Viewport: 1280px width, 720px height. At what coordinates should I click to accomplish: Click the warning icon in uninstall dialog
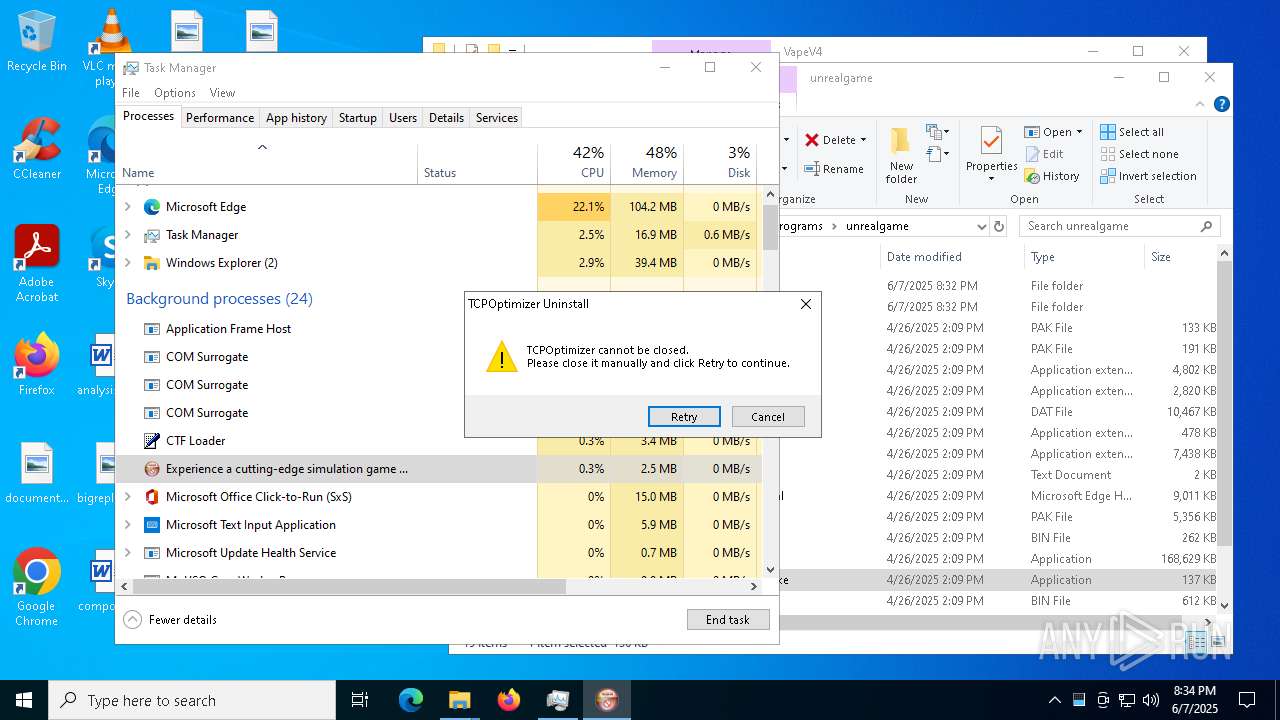502,356
